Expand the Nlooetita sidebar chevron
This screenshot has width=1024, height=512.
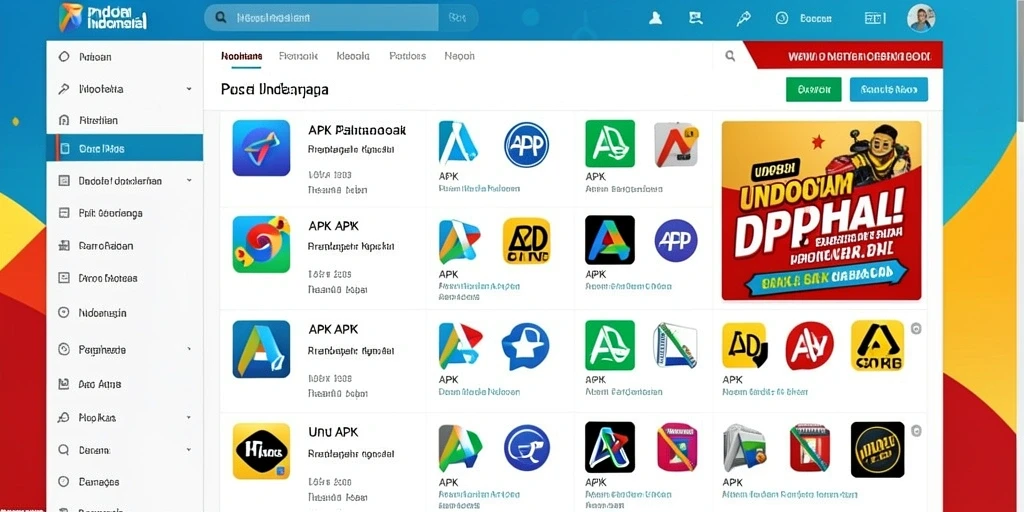pyautogui.click(x=189, y=89)
